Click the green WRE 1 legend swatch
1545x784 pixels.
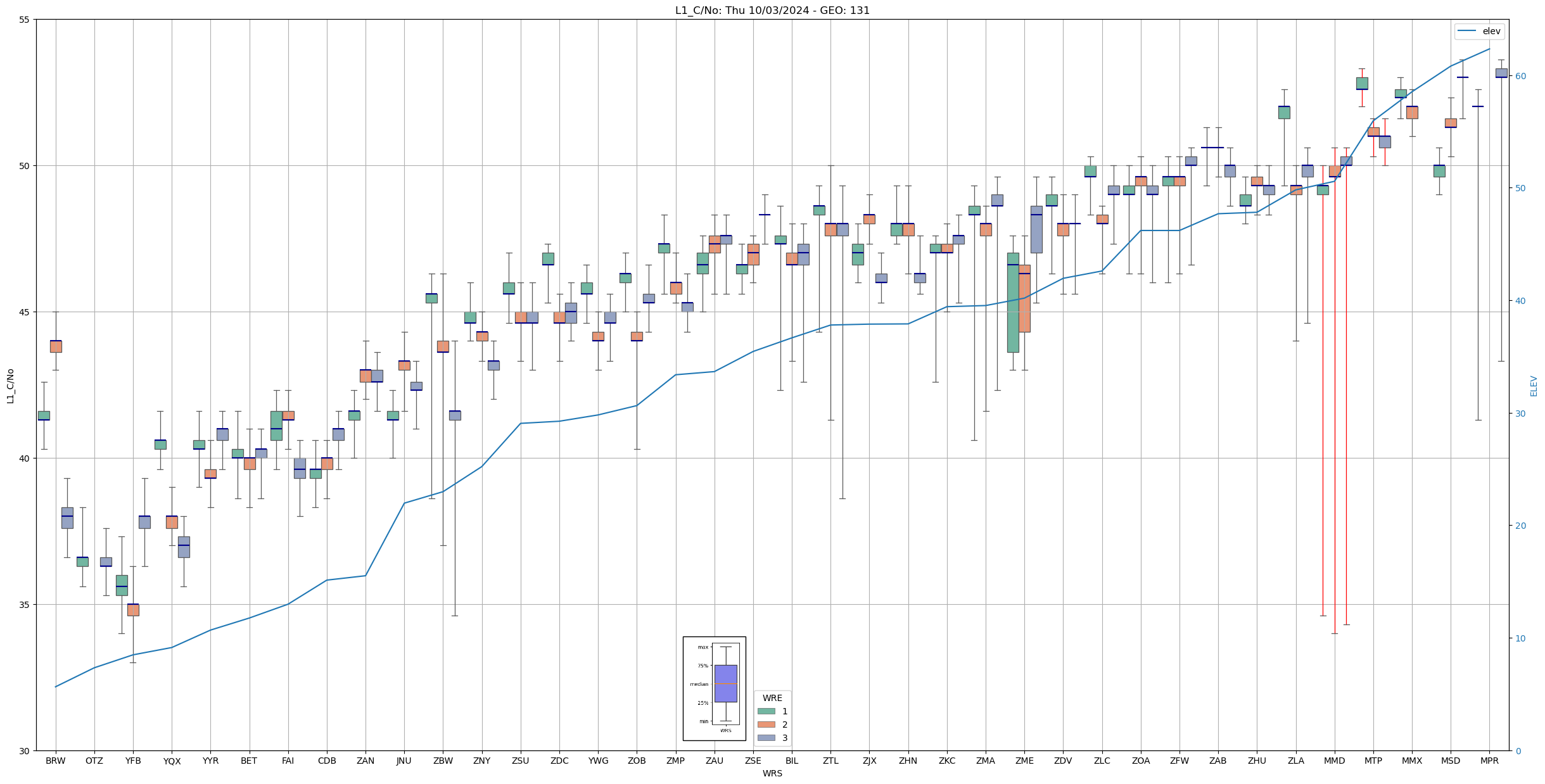766,711
